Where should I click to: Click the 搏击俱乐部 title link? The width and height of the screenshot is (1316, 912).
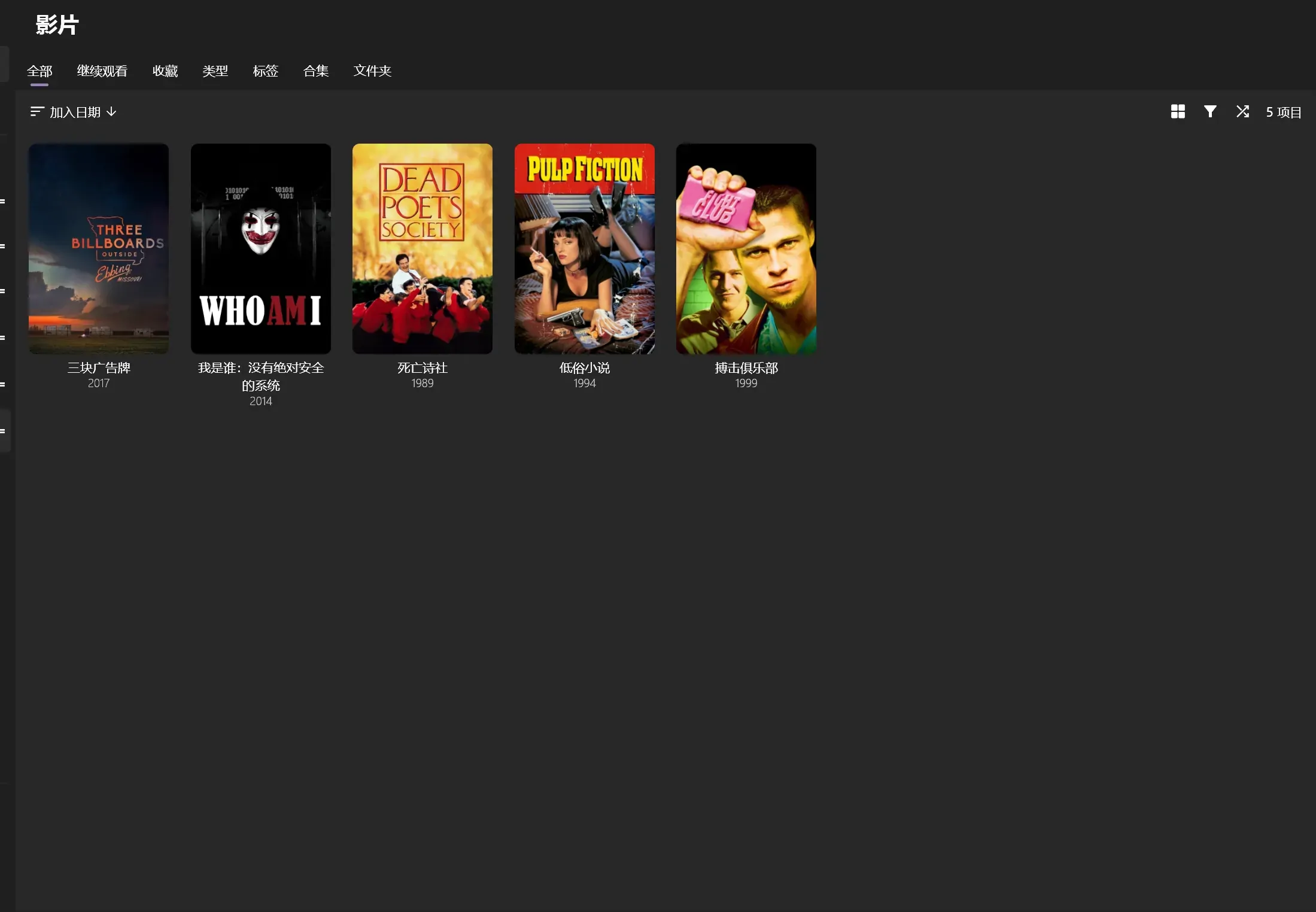pos(746,367)
